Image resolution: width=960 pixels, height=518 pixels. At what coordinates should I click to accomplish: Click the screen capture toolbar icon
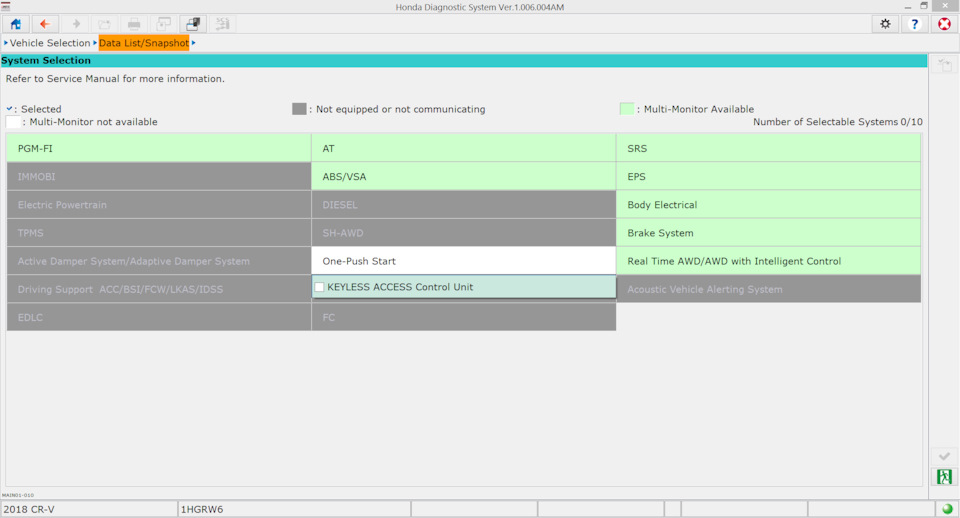tap(163, 24)
